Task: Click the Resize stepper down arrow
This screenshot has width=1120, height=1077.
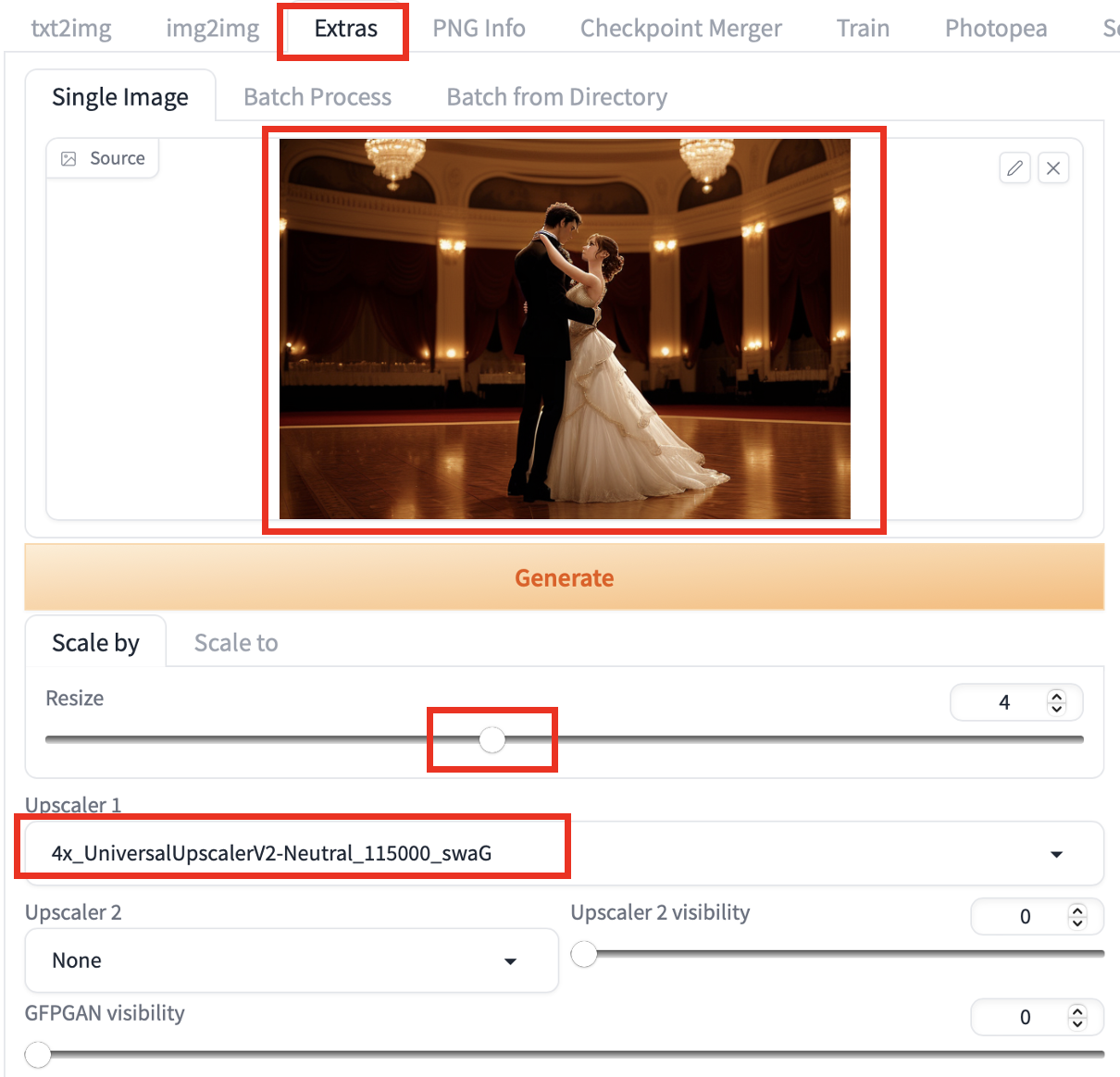Action: 1056,709
